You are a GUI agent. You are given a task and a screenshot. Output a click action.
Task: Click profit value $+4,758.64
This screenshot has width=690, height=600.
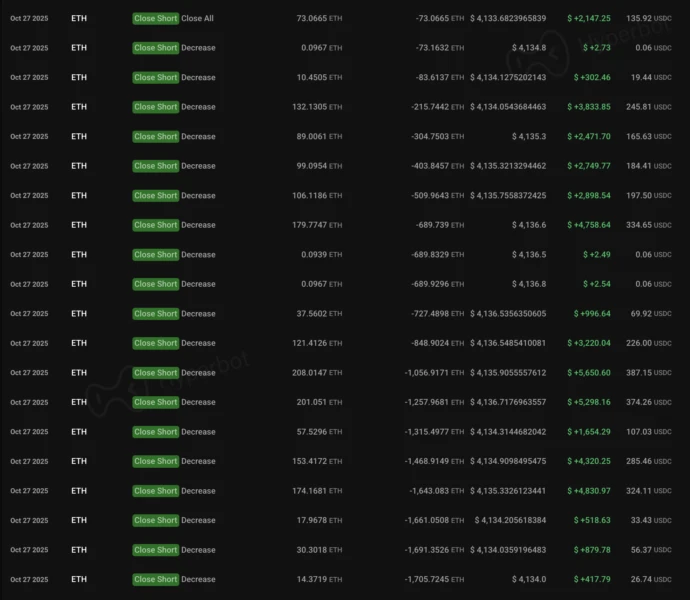point(589,225)
